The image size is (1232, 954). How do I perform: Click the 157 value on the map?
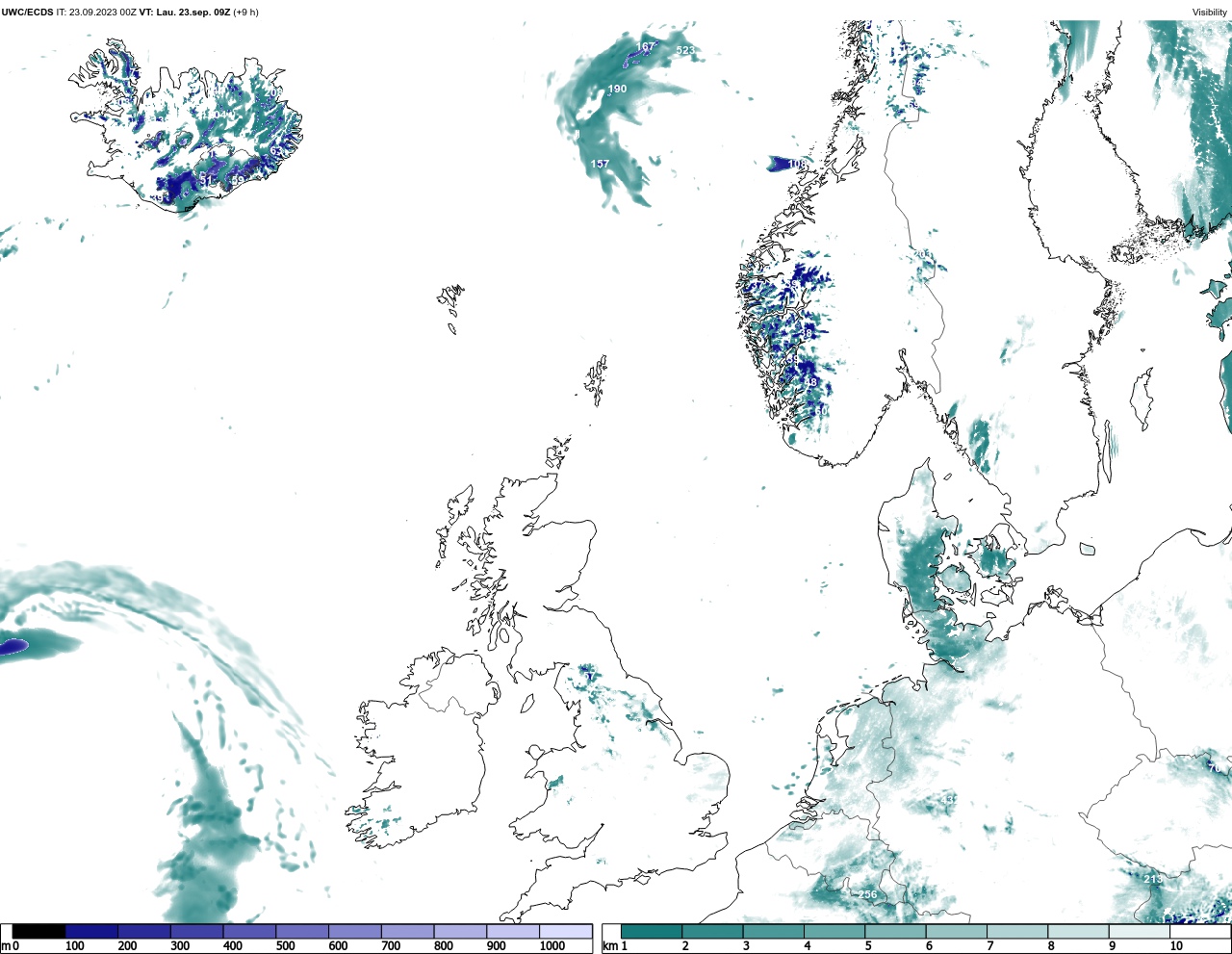600,164
